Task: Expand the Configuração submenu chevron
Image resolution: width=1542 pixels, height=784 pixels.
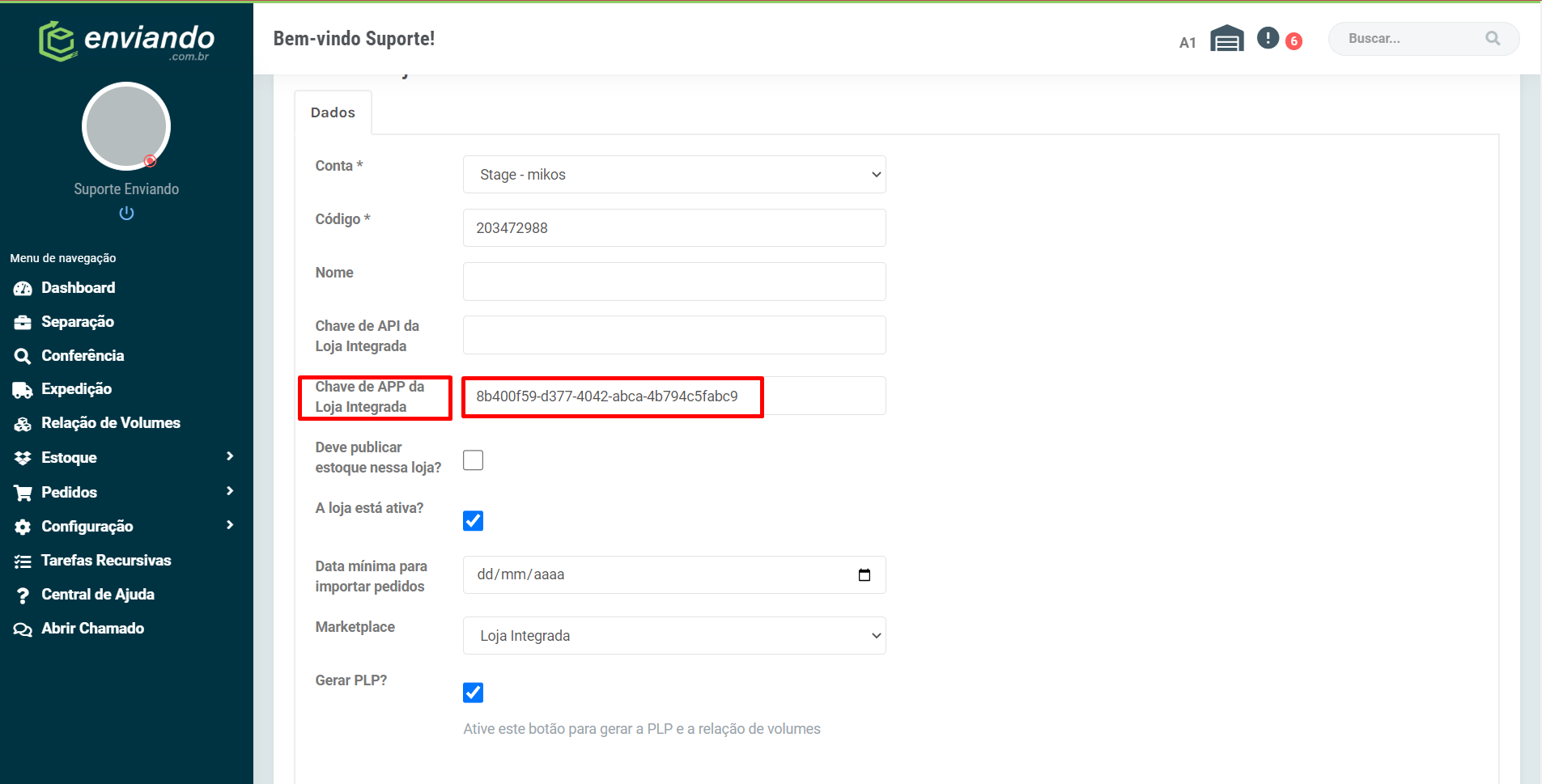Action: [x=230, y=525]
